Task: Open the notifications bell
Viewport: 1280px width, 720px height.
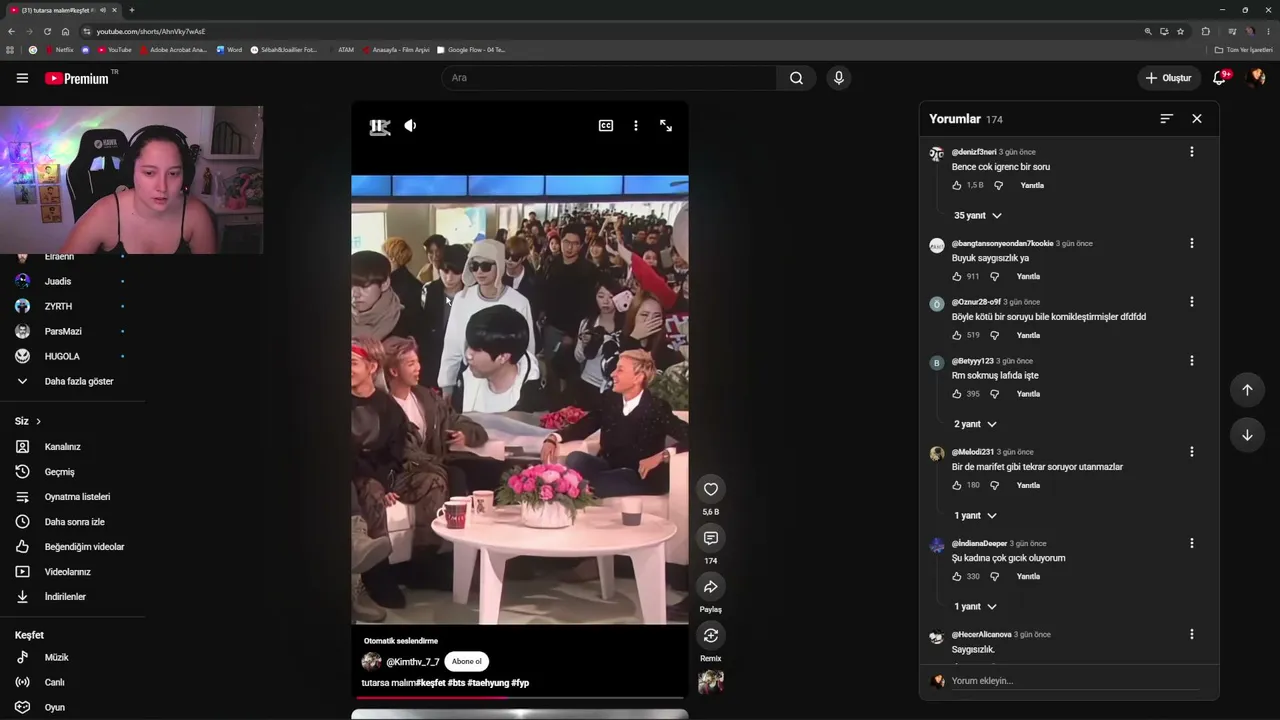Action: [x=1219, y=78]
